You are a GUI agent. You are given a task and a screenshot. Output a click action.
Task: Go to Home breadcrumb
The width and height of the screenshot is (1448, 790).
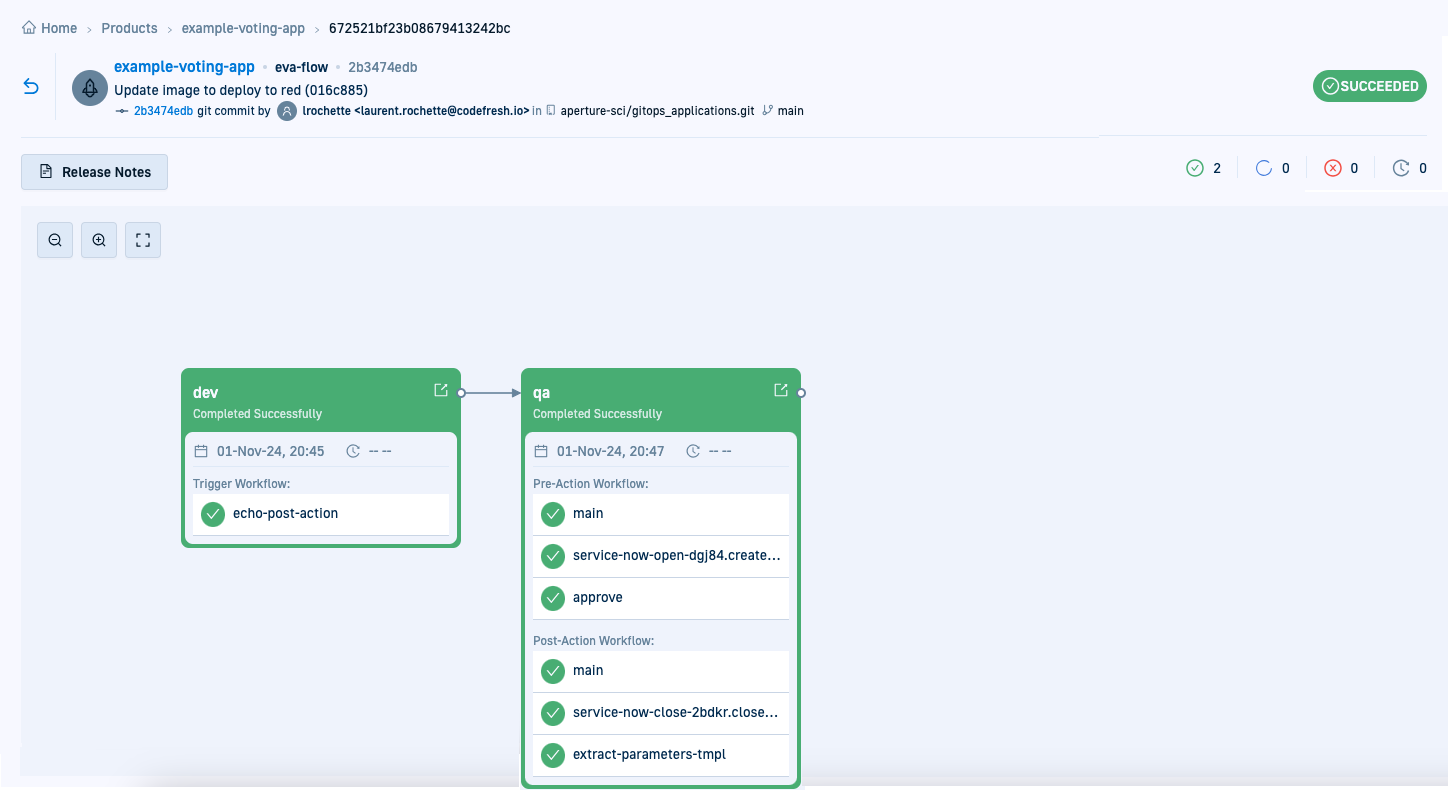point(50,28)
